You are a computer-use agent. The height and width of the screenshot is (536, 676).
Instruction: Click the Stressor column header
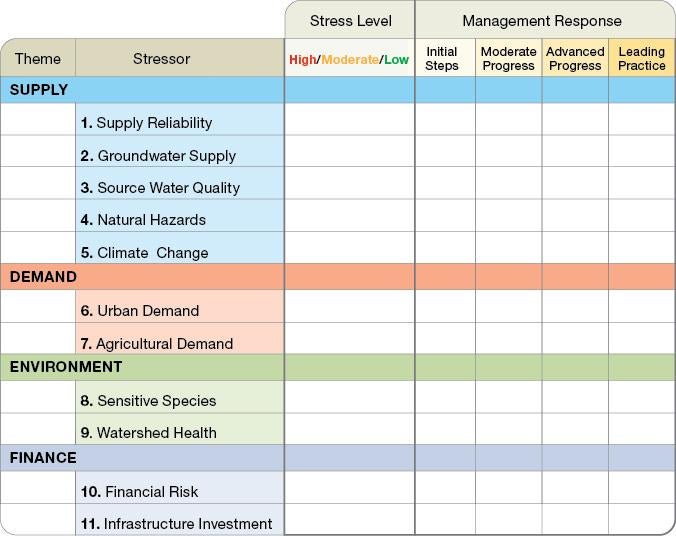point(161,59)
